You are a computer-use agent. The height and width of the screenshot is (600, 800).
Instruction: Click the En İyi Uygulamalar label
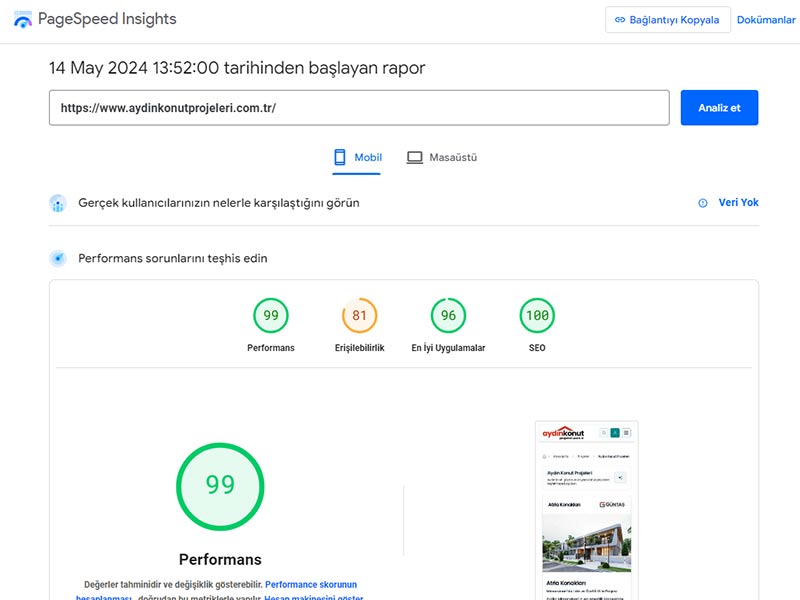(x=448, y=348)
